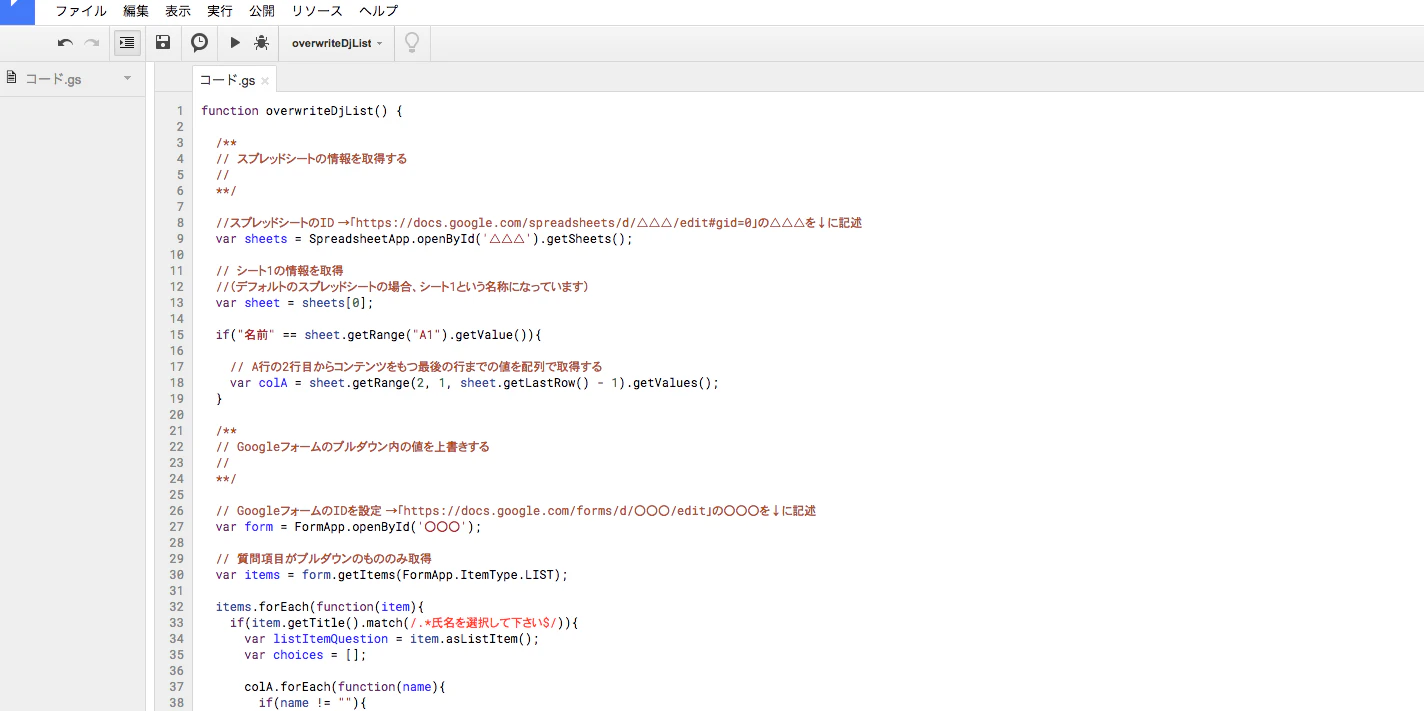Open the ヘルプ menu
Image resolution: width=1424 pixels, height=711 pixels.
click(x=378, y=11)
